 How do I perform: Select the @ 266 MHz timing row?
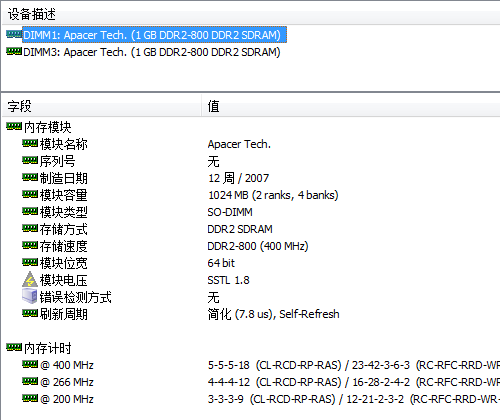click(67, 382)
